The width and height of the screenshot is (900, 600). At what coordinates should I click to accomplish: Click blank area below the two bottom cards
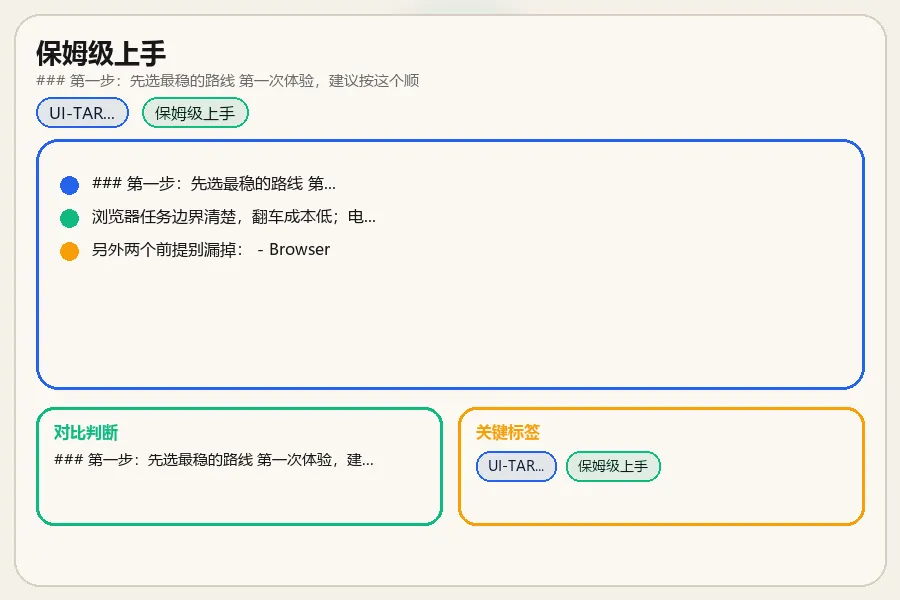(450, 554)
